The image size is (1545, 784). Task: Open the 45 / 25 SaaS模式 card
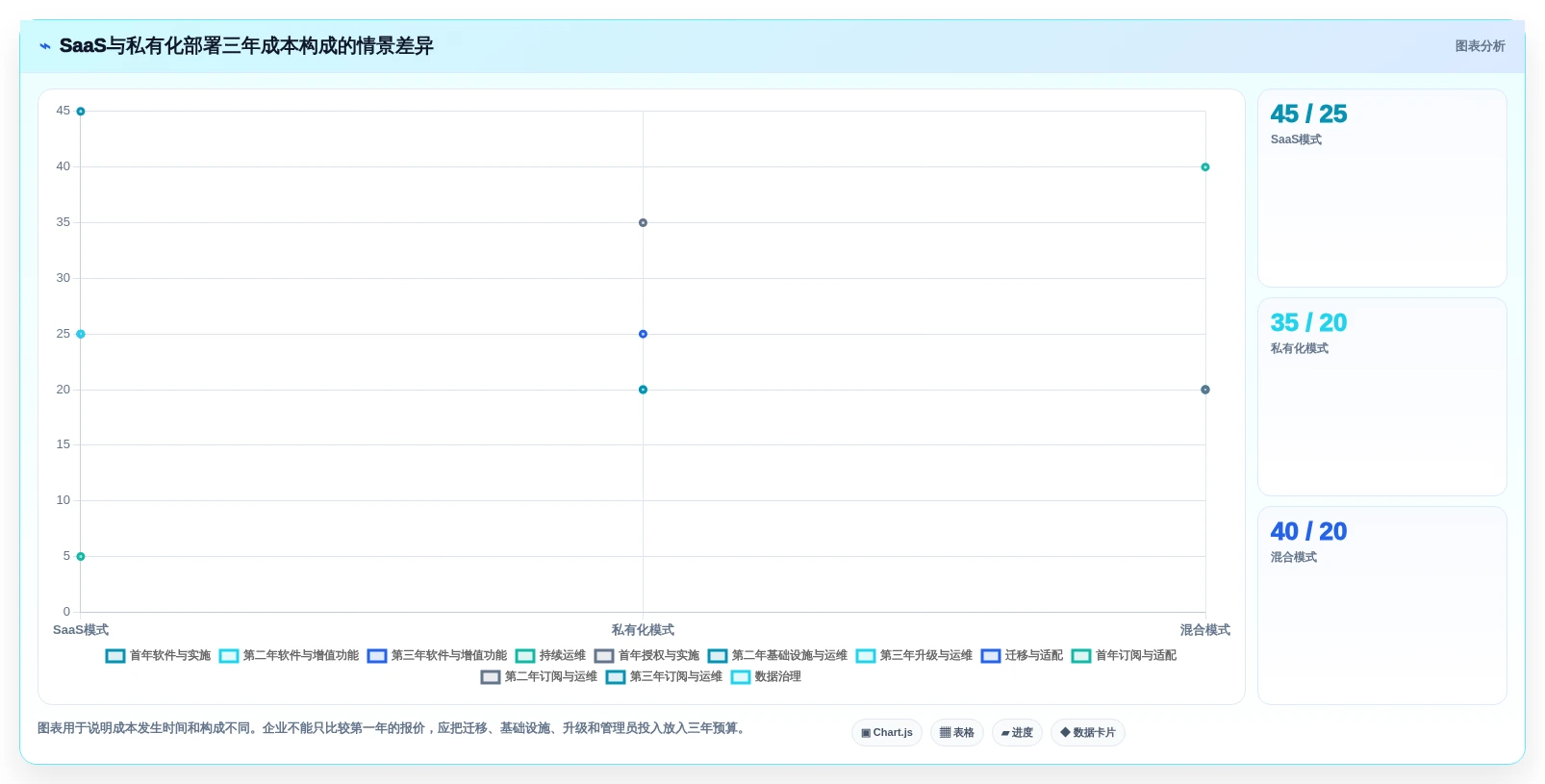coord(1381,188)
